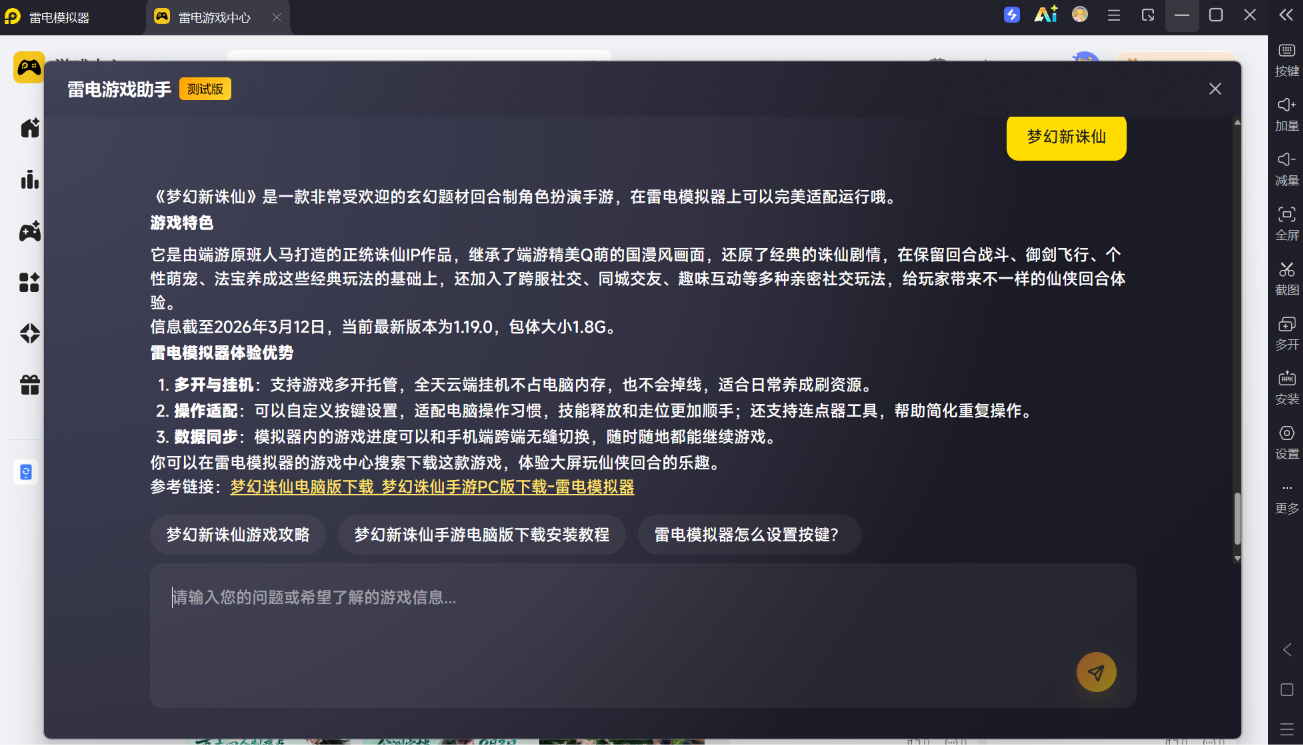Click the blue lightning booster icon
Screen dimensions: 1303x745
[1012, 15]
